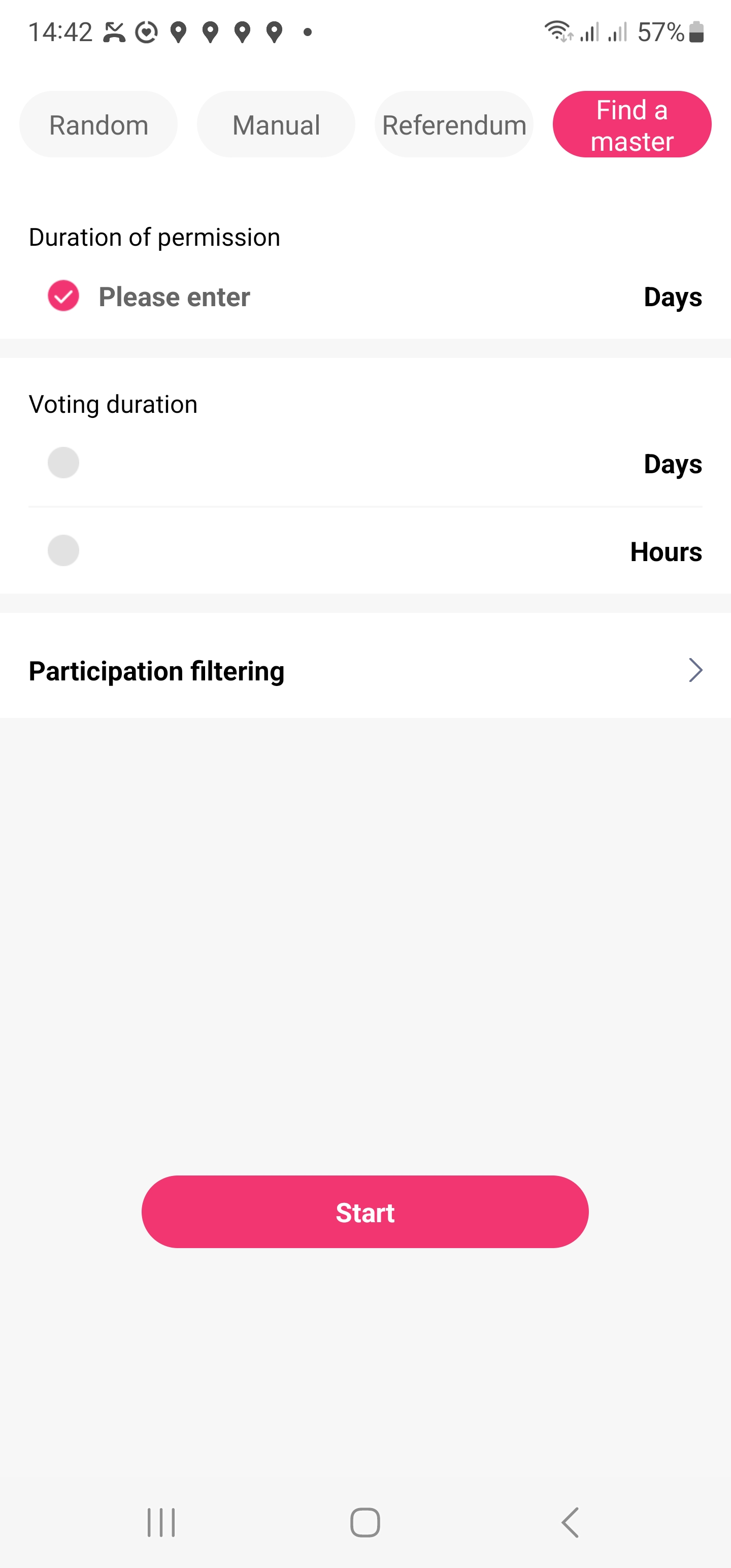Select the voting duration Hours radio button
The width and height of the screenshot is (731, 1568).
point(63,551)
